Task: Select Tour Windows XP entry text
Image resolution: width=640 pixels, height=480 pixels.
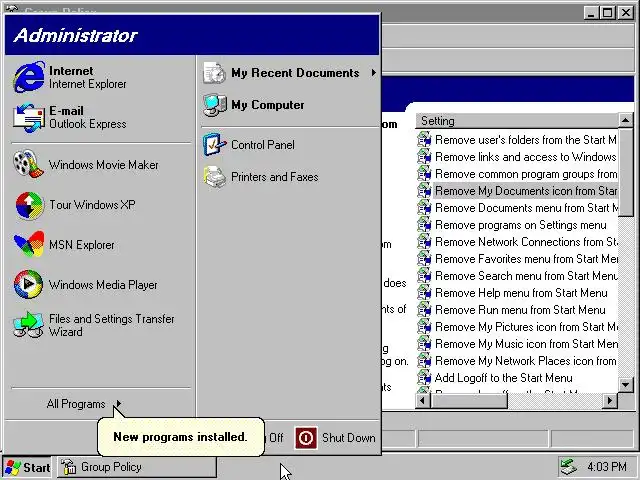Action: pos(92,204)
